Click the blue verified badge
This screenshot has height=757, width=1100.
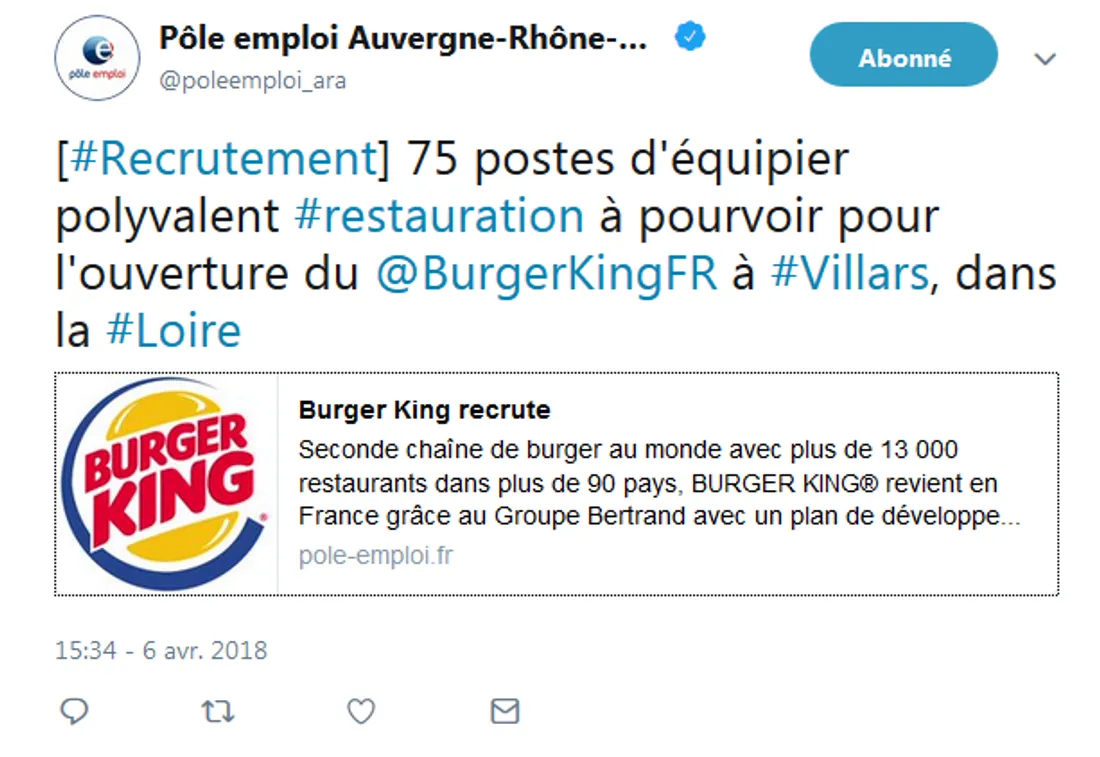[690, 36]
